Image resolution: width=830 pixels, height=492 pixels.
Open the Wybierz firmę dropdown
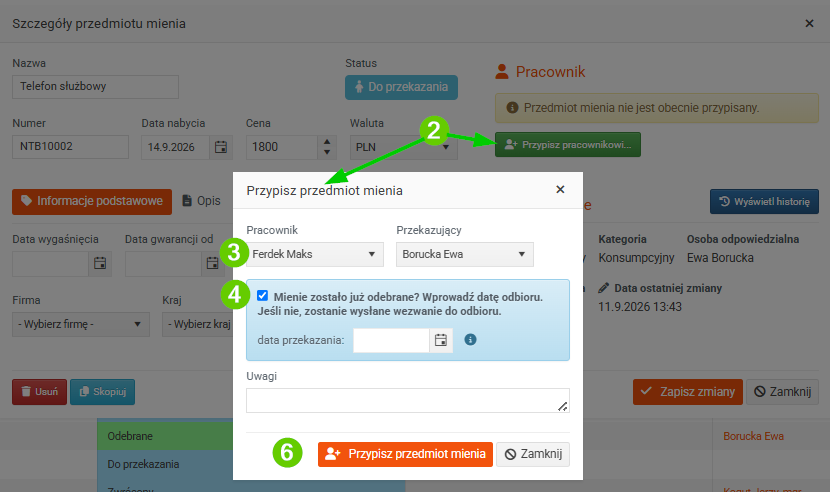click(x=81, y=324)
